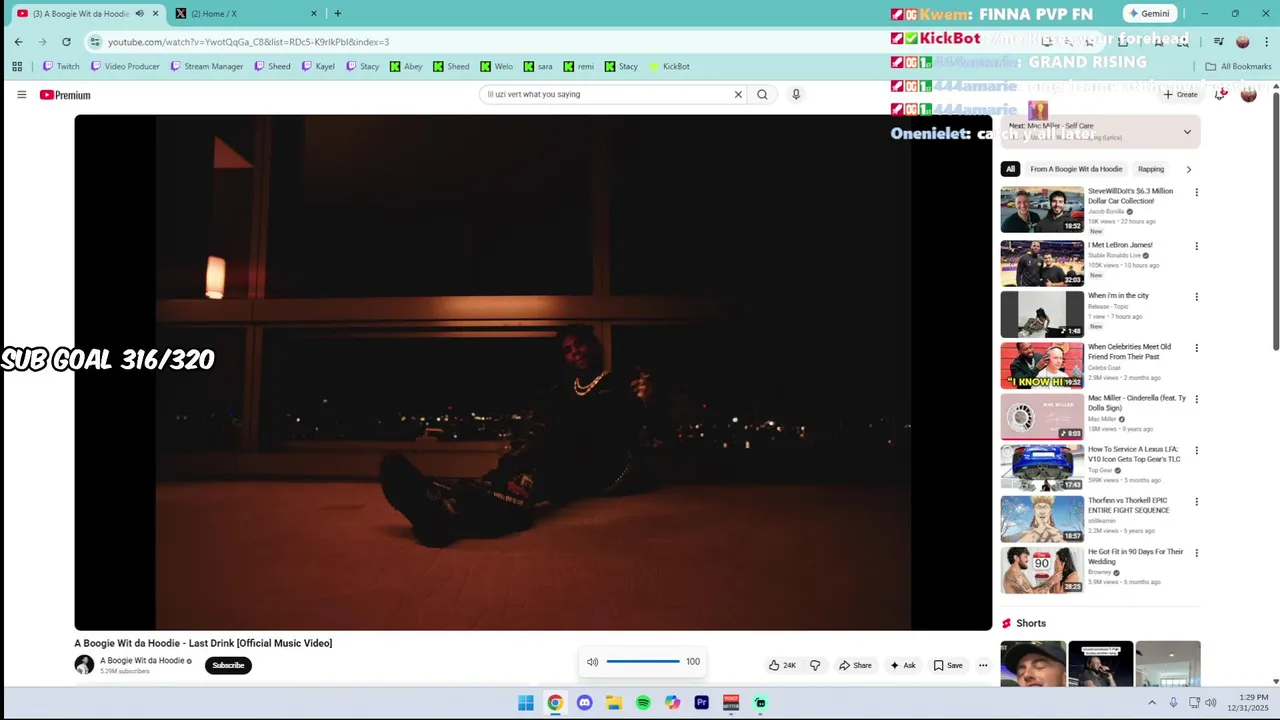
Task: Show more filter chips with right arrow
Action: (1188, 169)
